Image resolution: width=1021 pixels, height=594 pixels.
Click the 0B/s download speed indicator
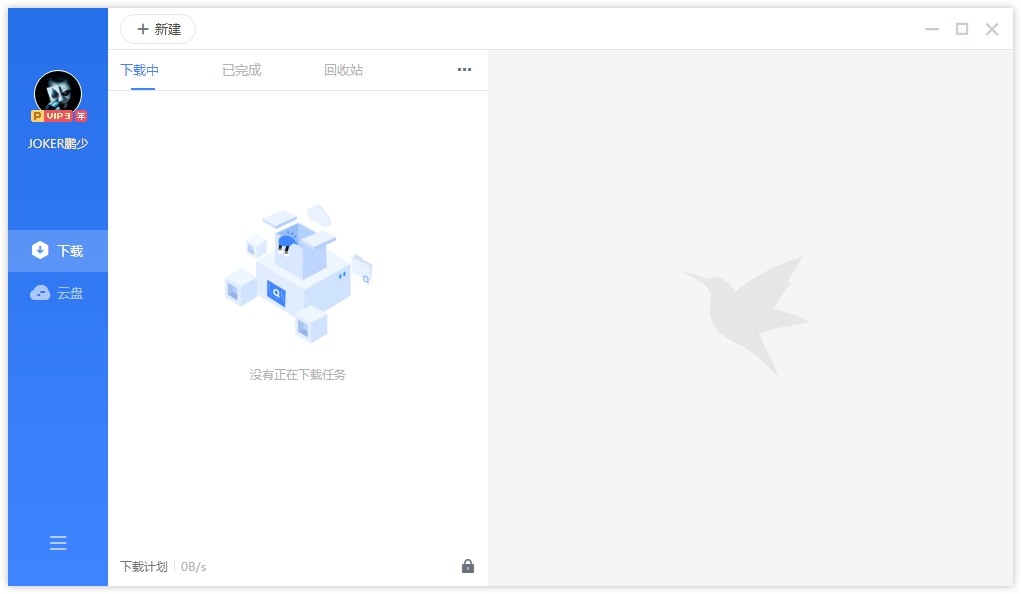click(194, 567)
